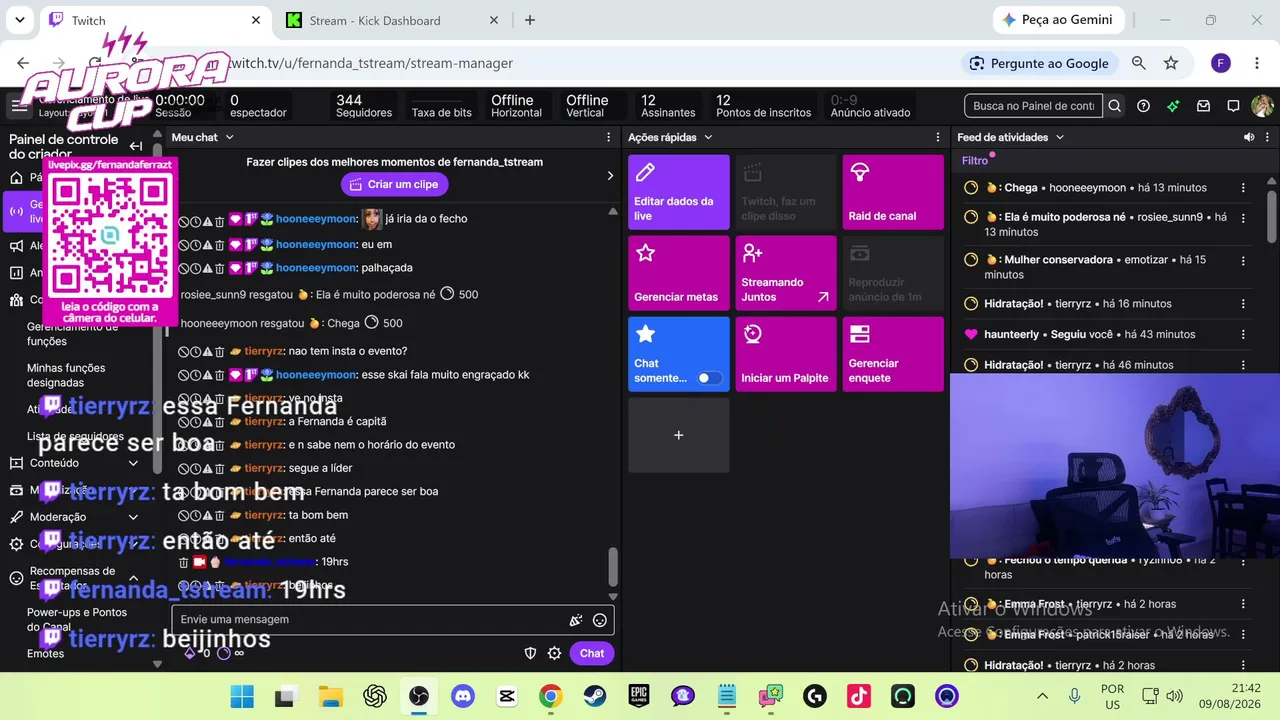The height and width of the screenshot is (720, 1280).
Task: Open the notifications inbox icon
Action: click(x=1203, y=106)
